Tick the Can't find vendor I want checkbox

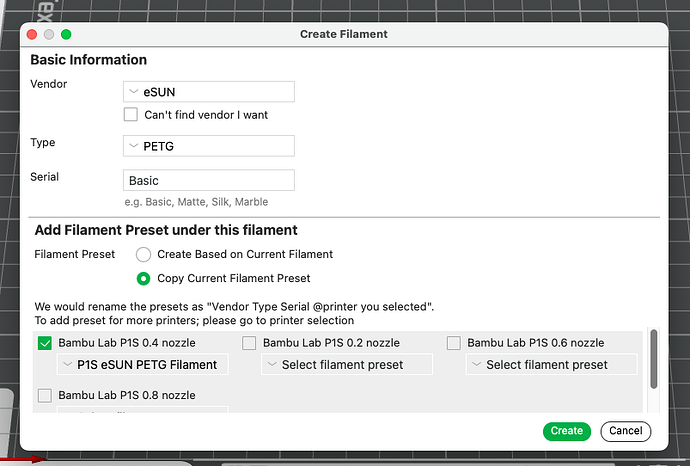(x=131, y=114)
